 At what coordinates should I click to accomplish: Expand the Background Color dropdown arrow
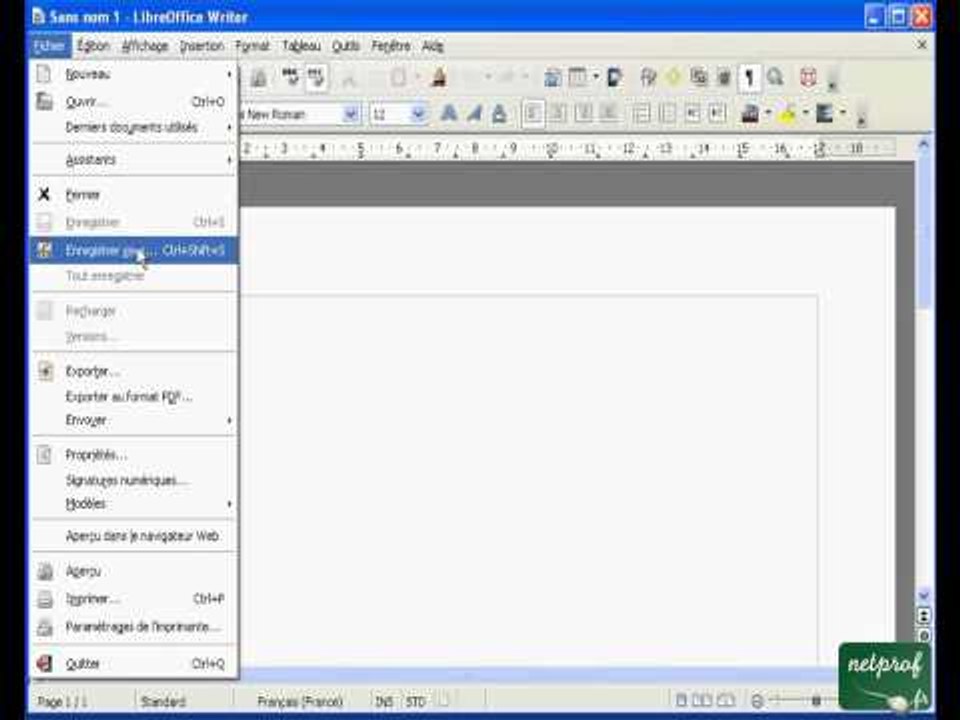click(842, 113)
